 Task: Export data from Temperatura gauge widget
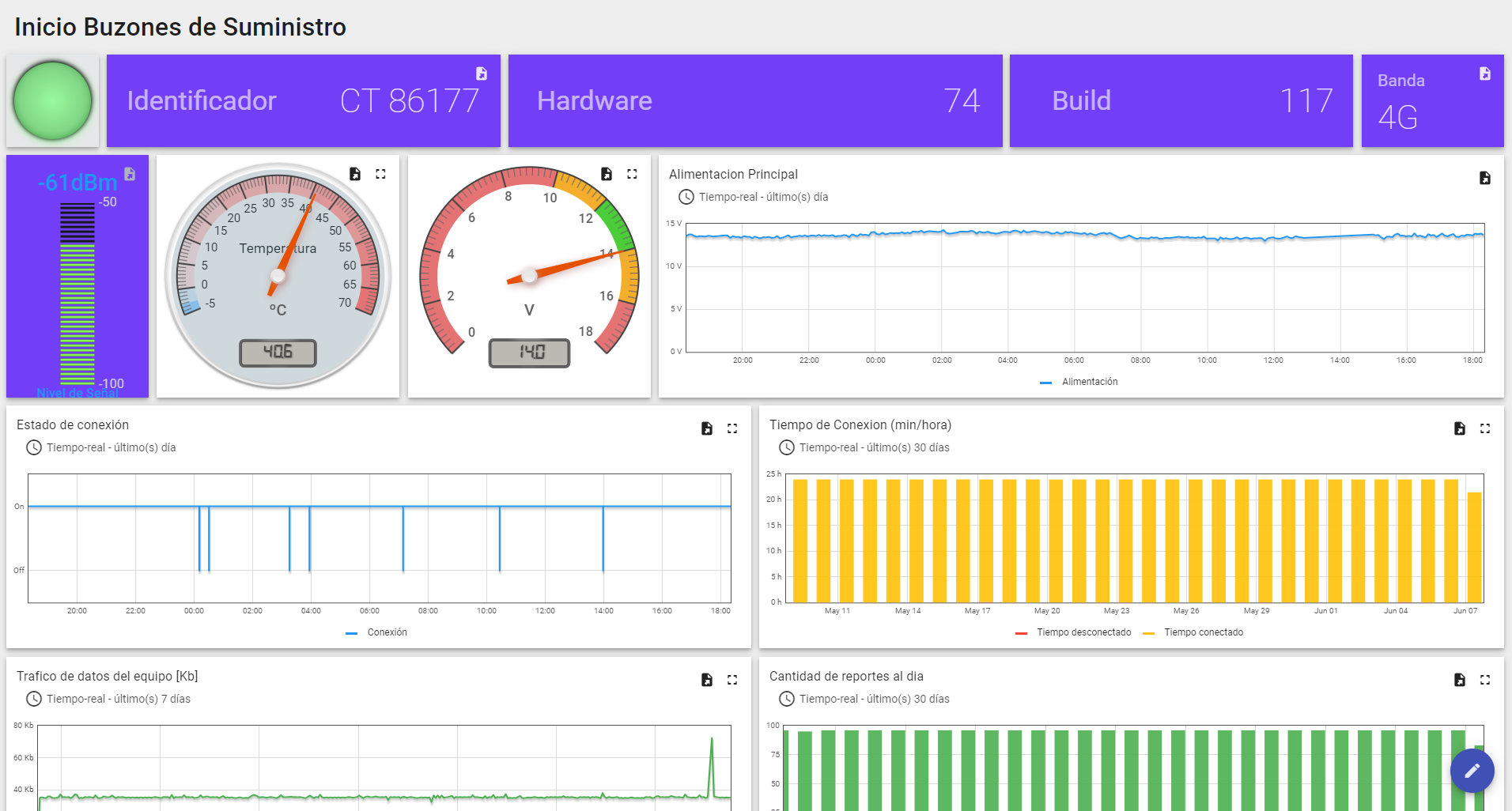click(355, 174)
